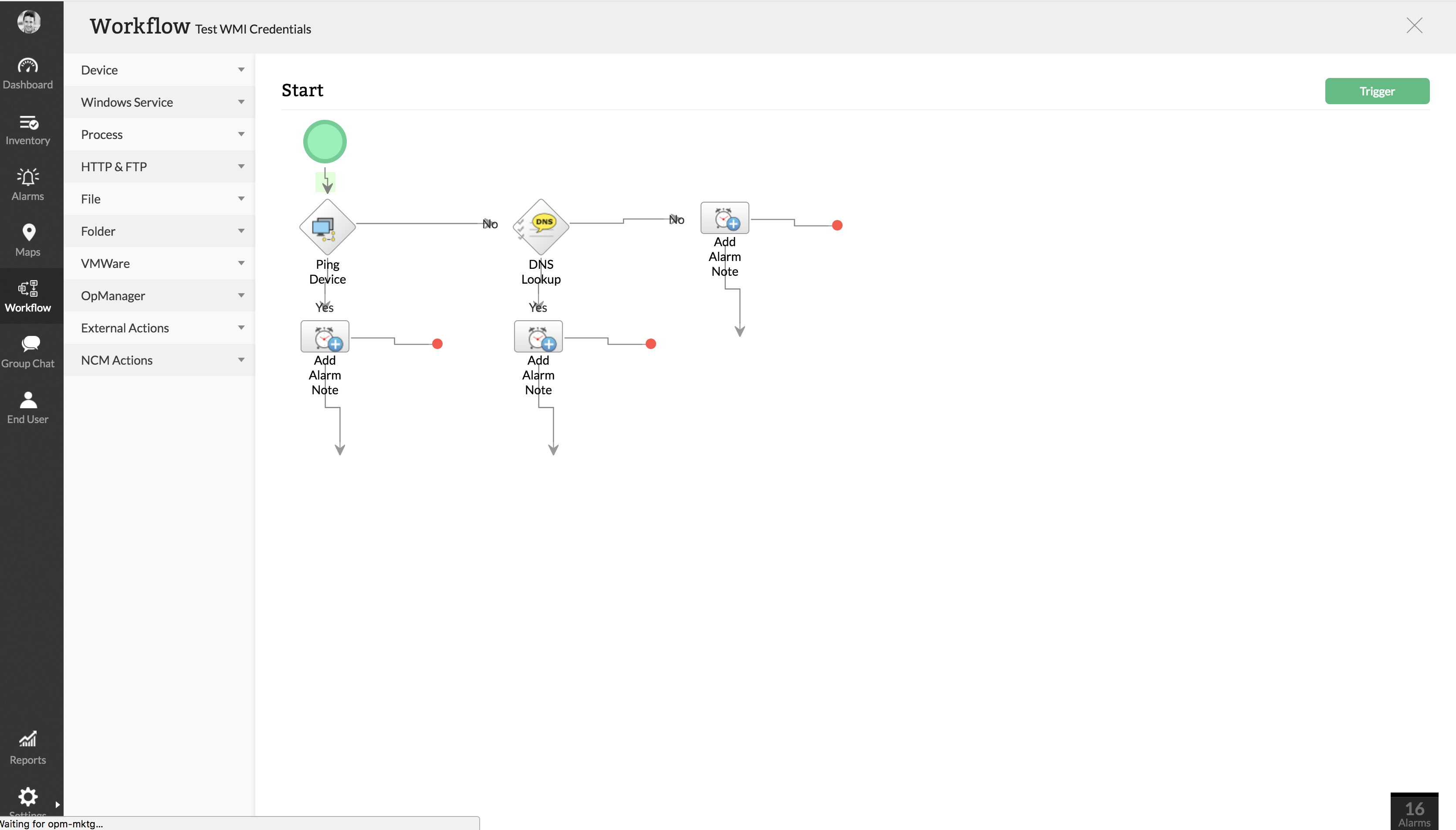Viewport: 1456px width, 830px height.
Task: Click the user profile avatar
Action: pyautogui.click(x=28, y=22)
